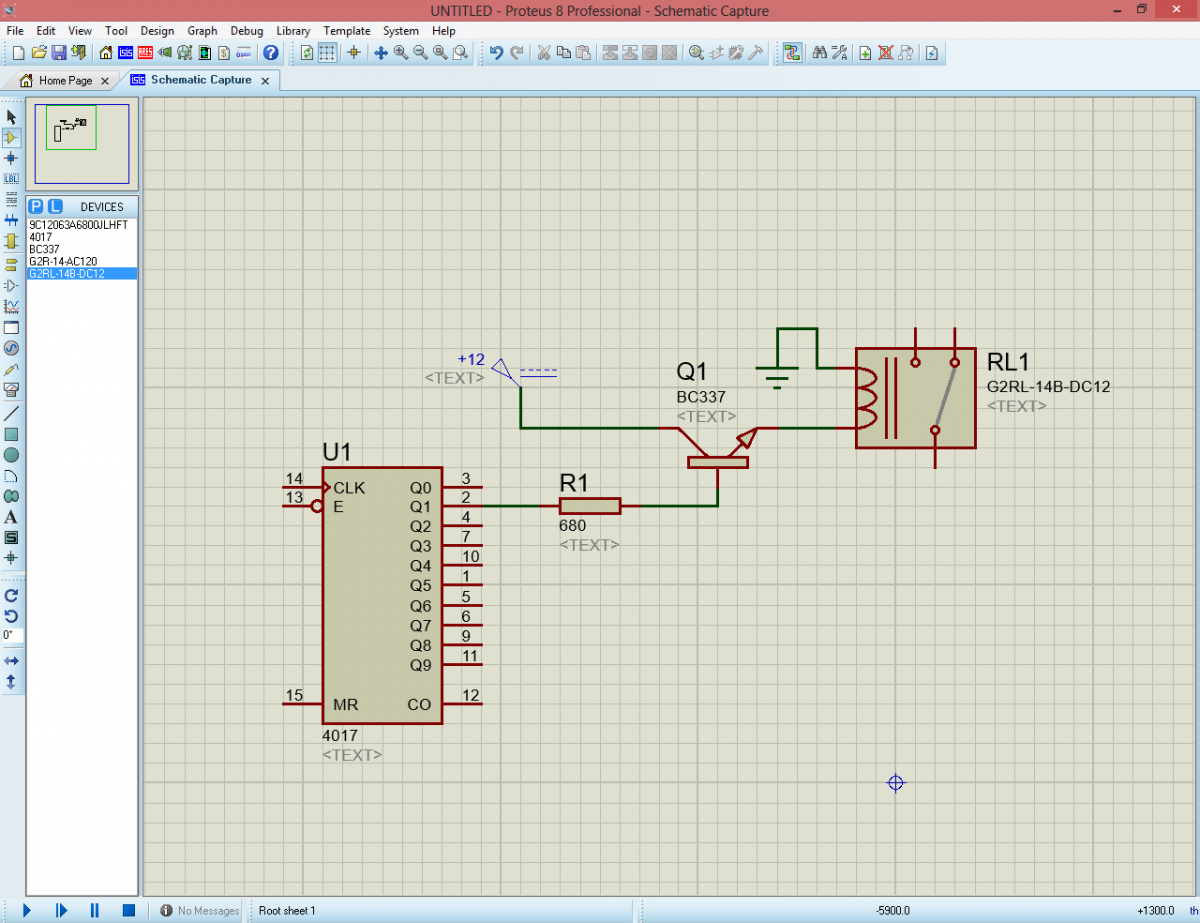
Task: Click the R1 resistor on schematic
Action: point(590,506)
